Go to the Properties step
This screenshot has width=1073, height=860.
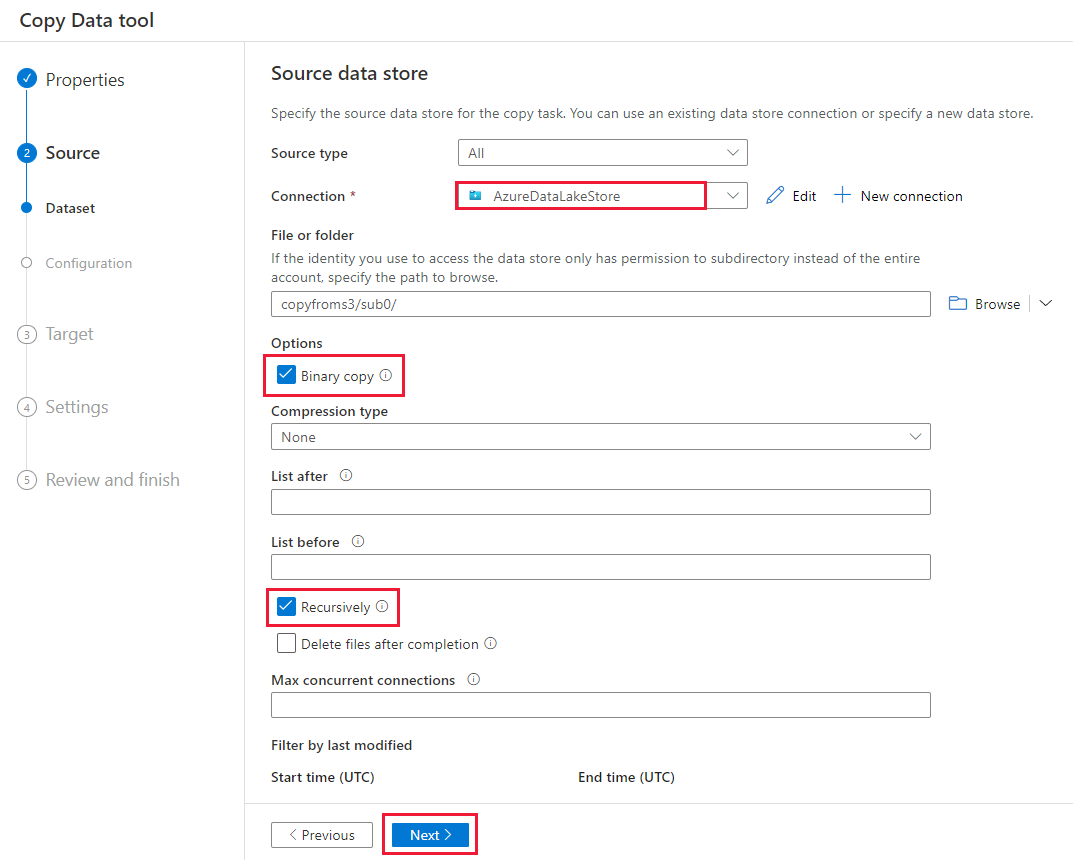(85, 79)
